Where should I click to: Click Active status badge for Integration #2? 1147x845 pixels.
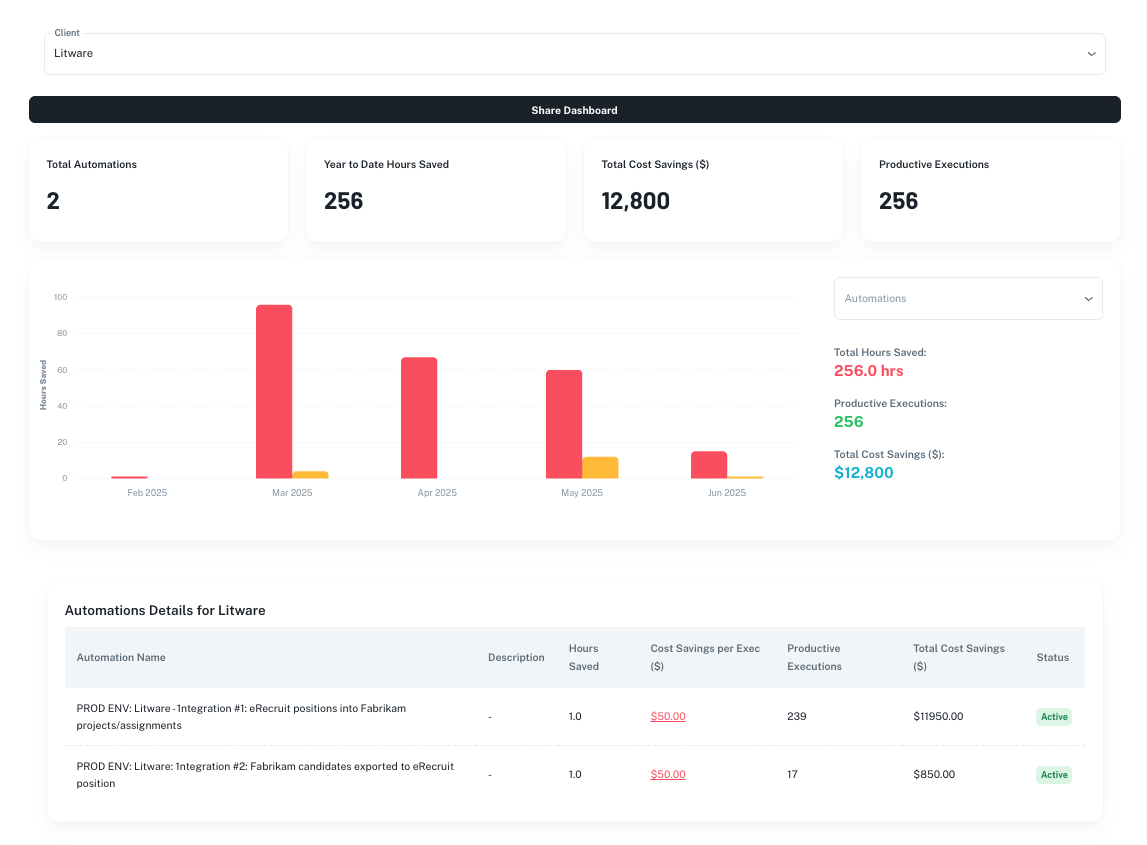[1053, 775]
